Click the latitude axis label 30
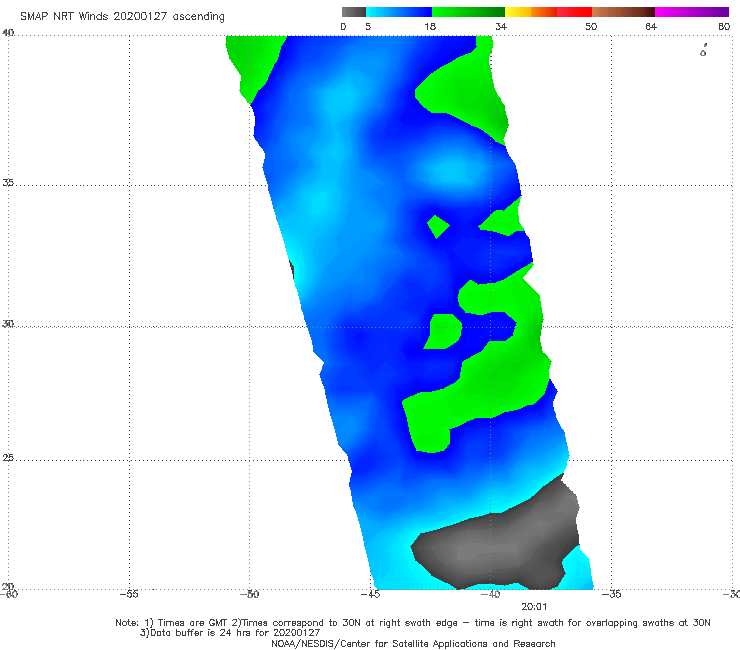The width and height of the screenshot is (740, 650). click(x=8, y=324)
